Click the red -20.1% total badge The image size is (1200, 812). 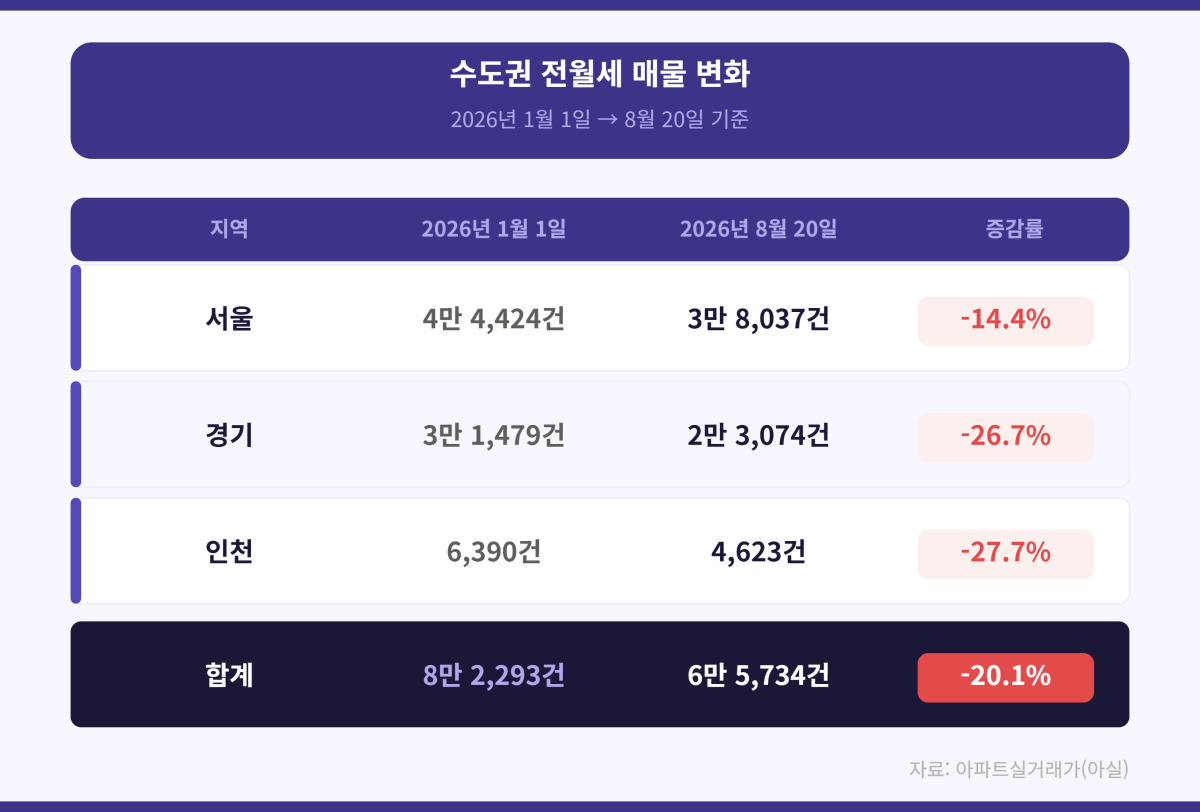click(1006, 677)
